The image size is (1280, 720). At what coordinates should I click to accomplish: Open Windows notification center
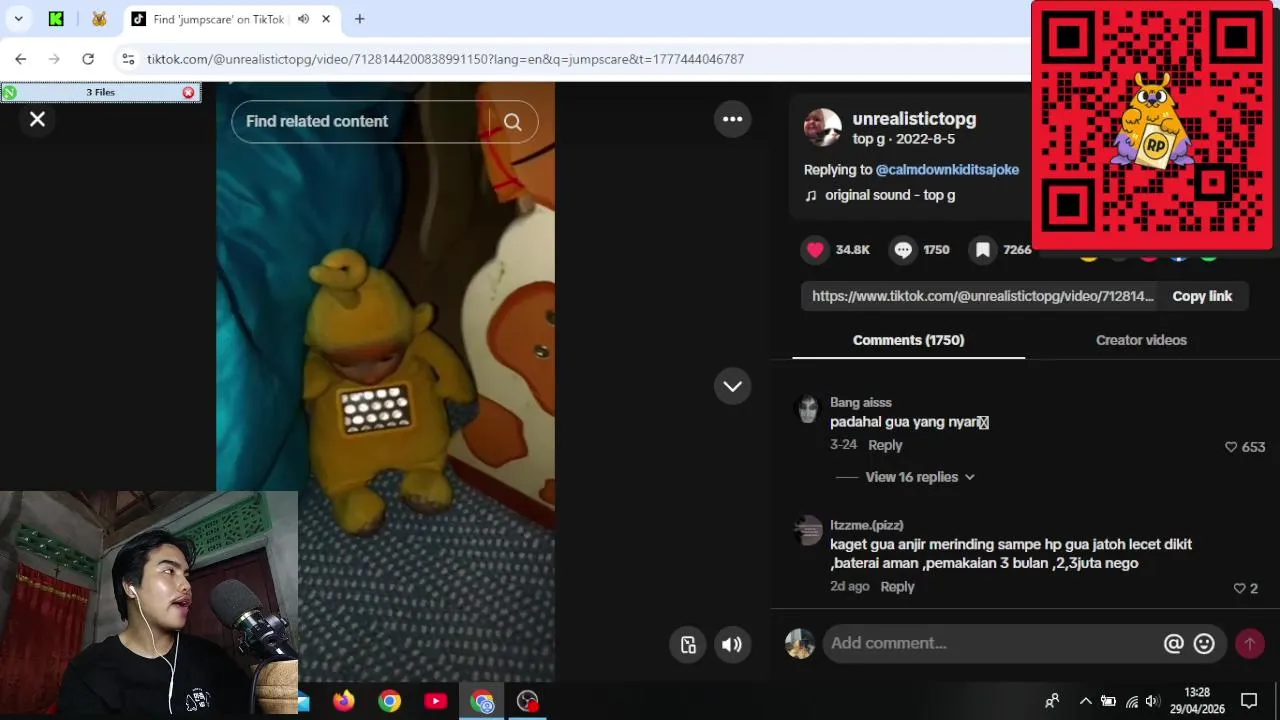(x=1249, y=701)
